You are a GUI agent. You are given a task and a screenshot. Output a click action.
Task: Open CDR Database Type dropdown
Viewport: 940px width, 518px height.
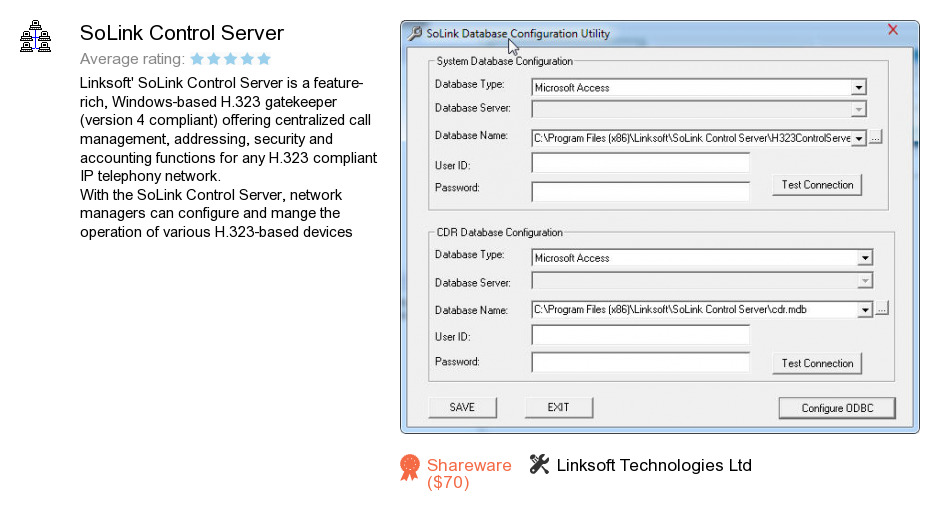point(864,258)
